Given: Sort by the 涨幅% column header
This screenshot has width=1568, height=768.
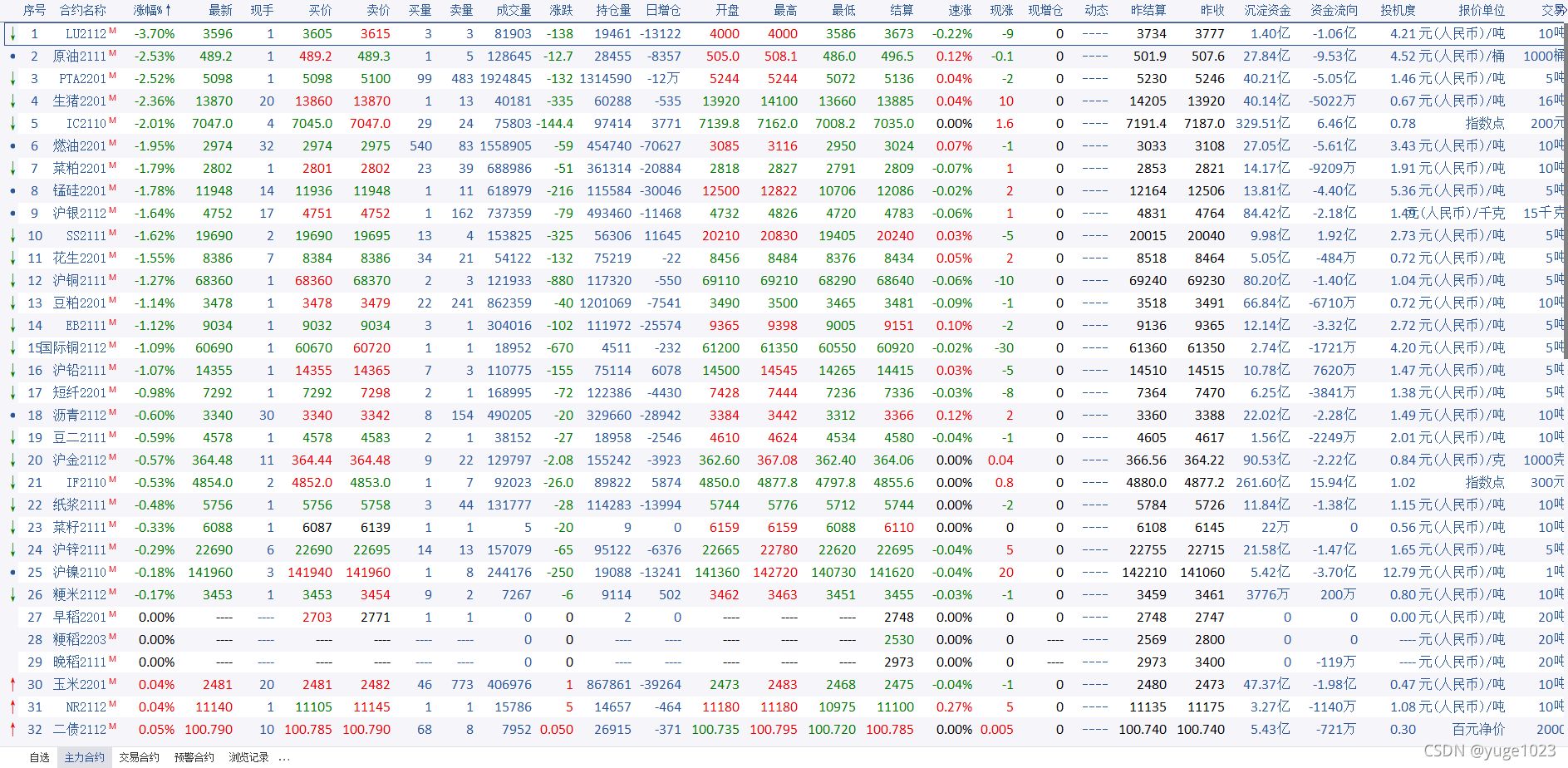Looking at the screenshot, I should 152,10.
